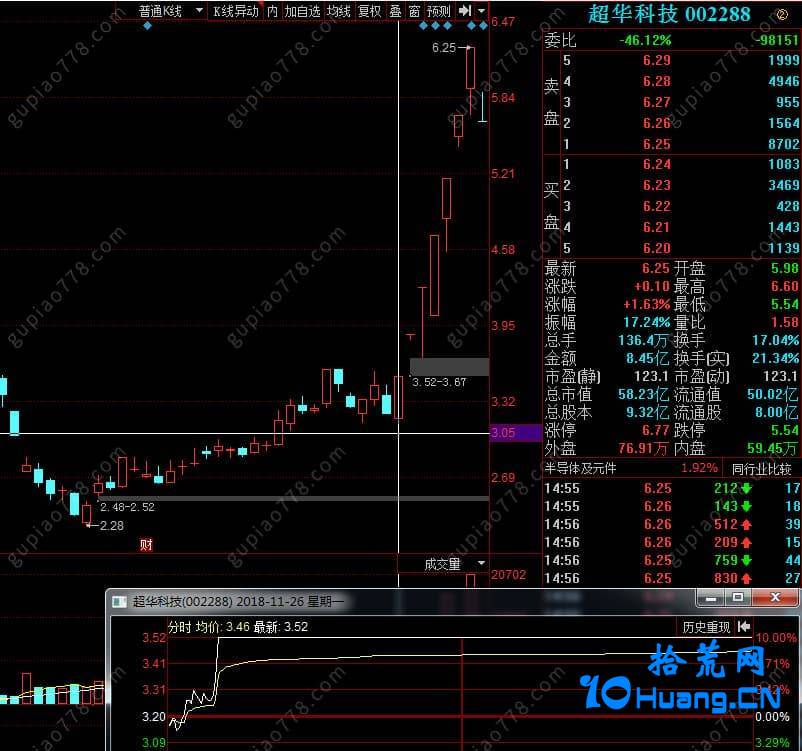Minimize the 超华科技 intraday popup window
This screenshot has height=751, width=802.
(x=711, y=598)
